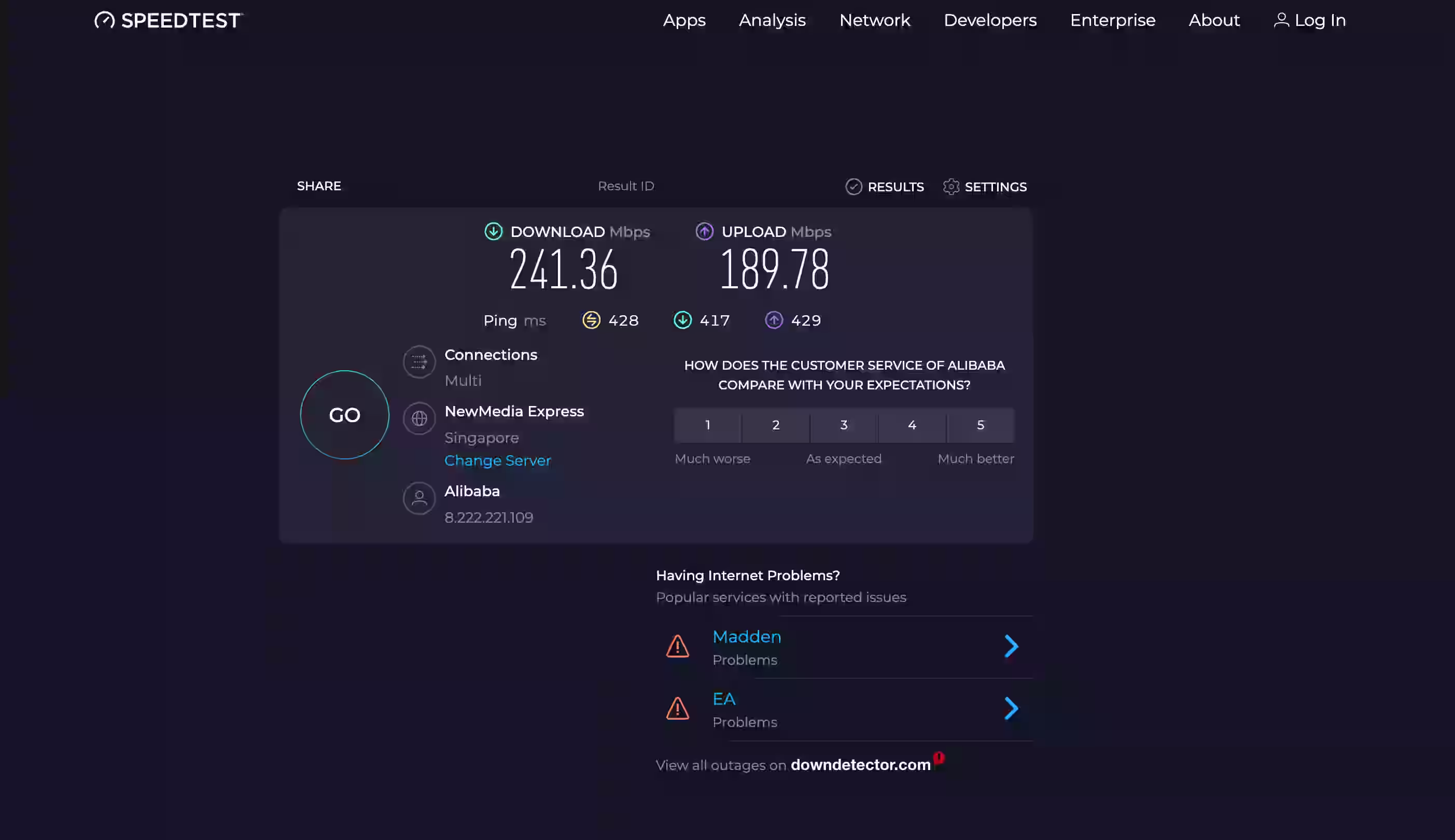Click the Singapore location text

click(482, 438)
